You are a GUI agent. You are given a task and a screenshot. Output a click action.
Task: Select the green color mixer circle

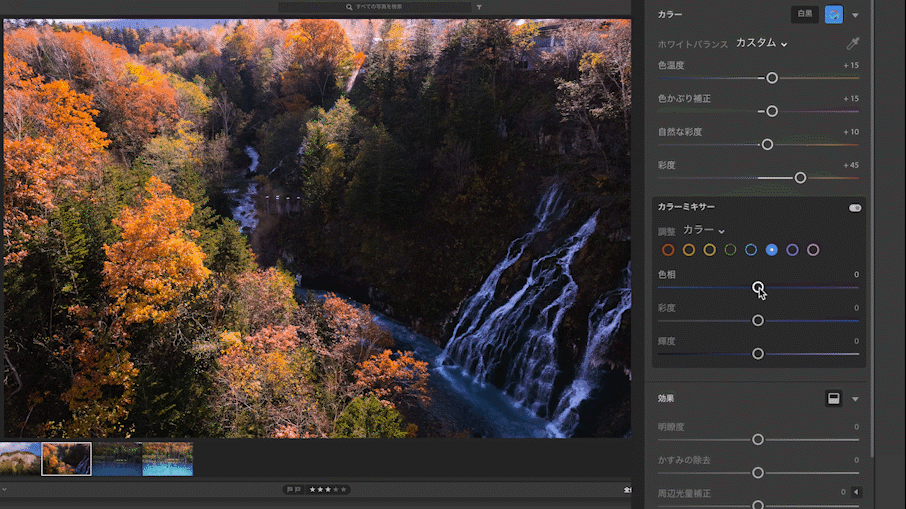point(730,250)
